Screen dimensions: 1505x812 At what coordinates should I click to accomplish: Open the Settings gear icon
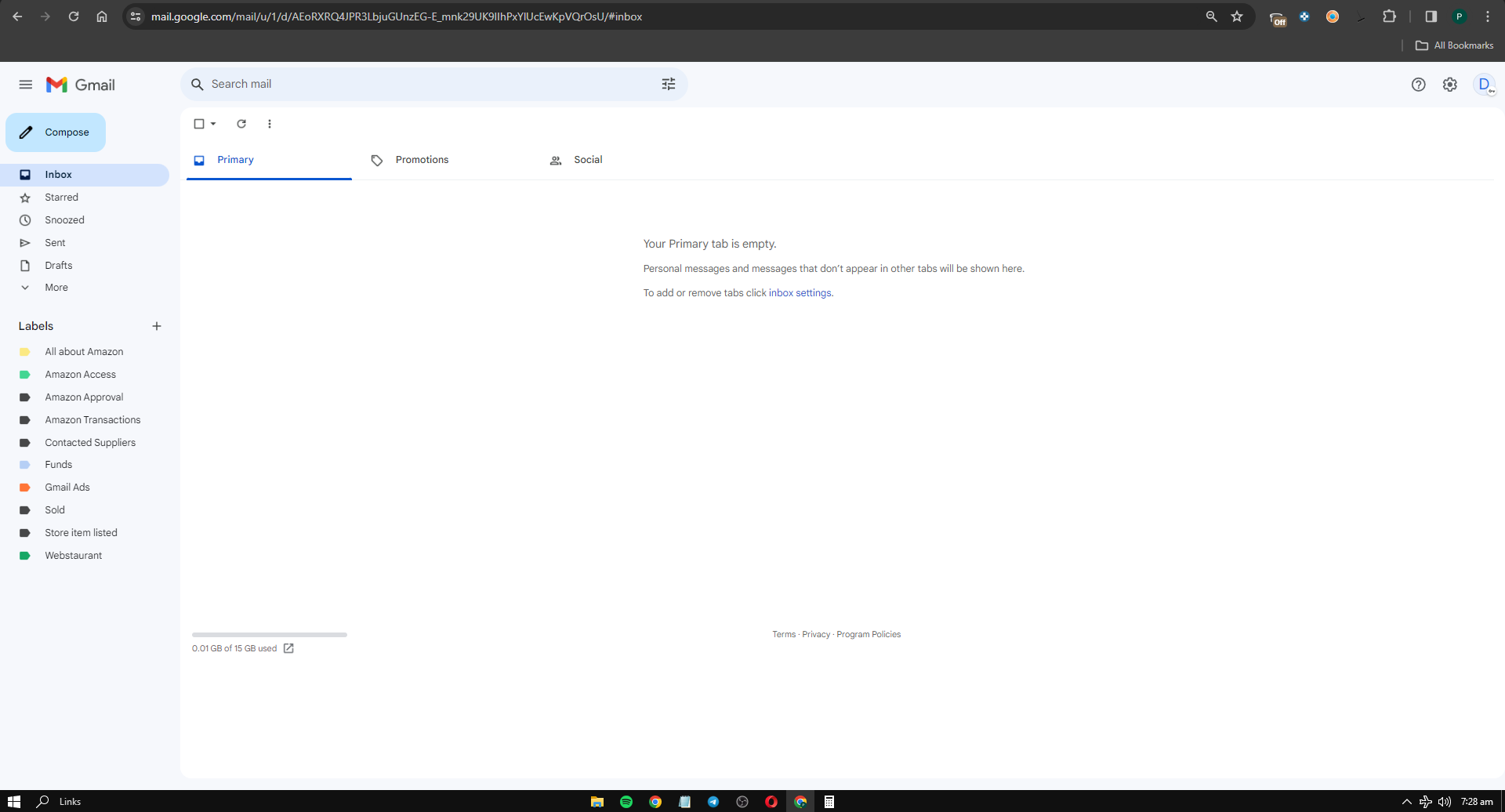click(1450, 85)
